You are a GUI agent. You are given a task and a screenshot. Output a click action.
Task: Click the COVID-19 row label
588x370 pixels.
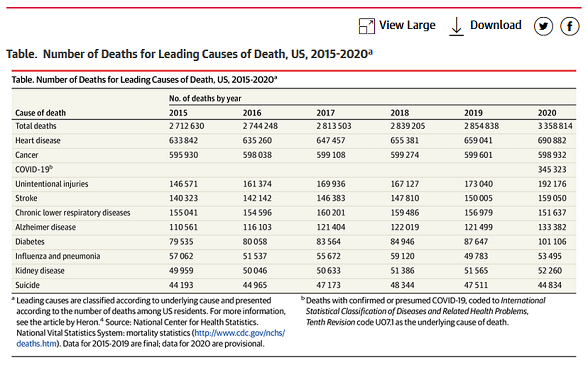(x=34, y=169)
